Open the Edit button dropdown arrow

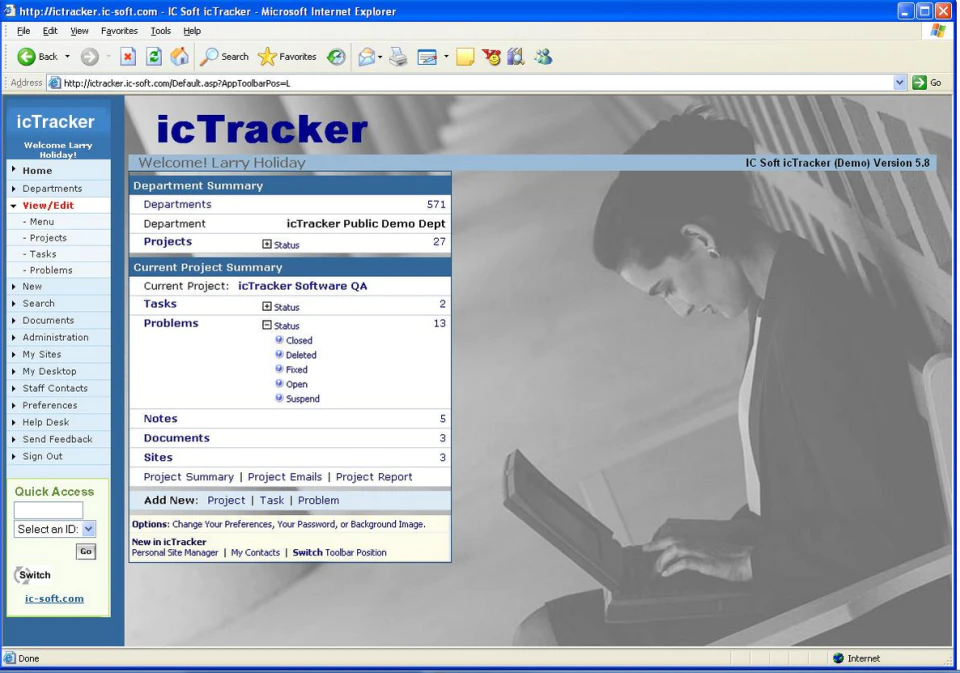coord(446,57)
